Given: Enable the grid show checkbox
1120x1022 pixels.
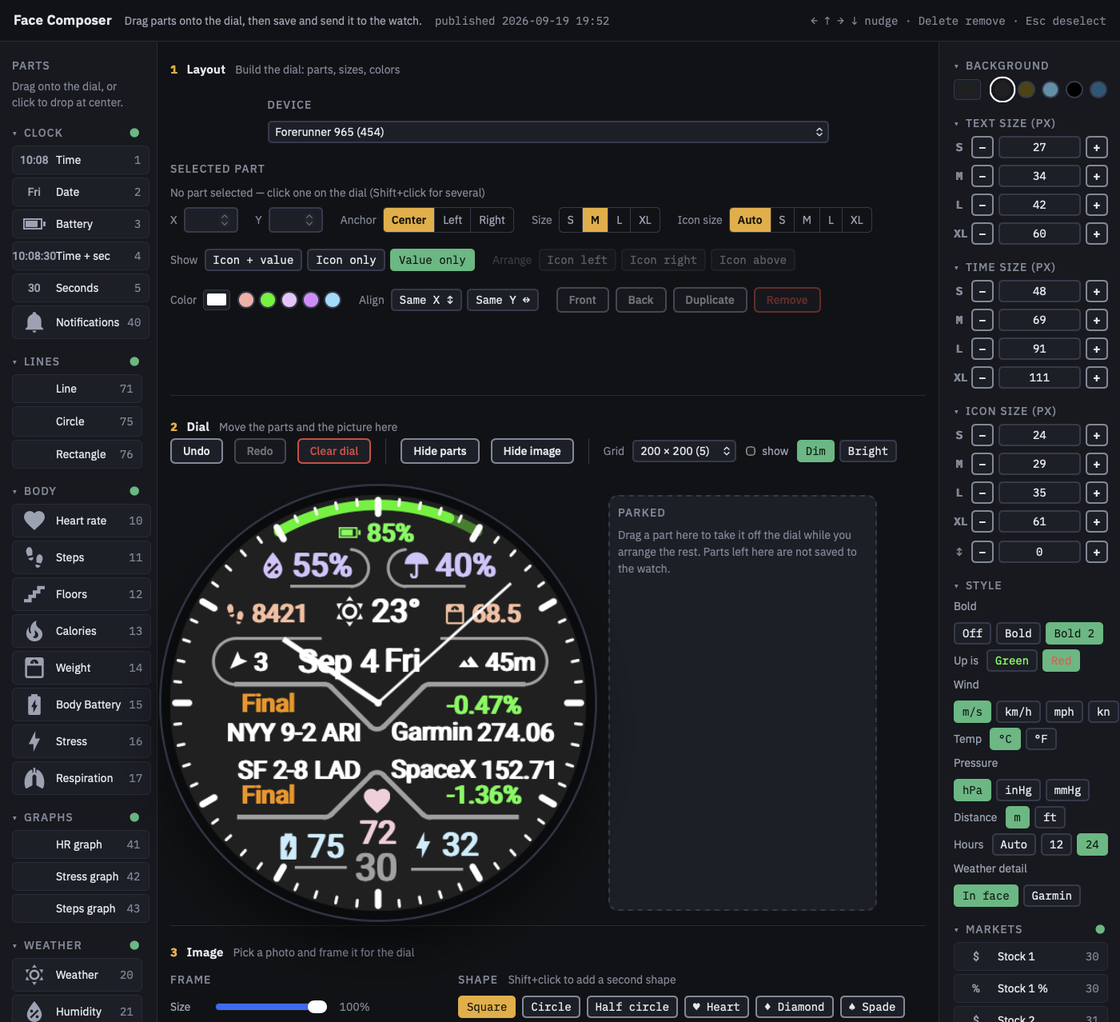Looking at the screenshot, I should tap(751, 451).
